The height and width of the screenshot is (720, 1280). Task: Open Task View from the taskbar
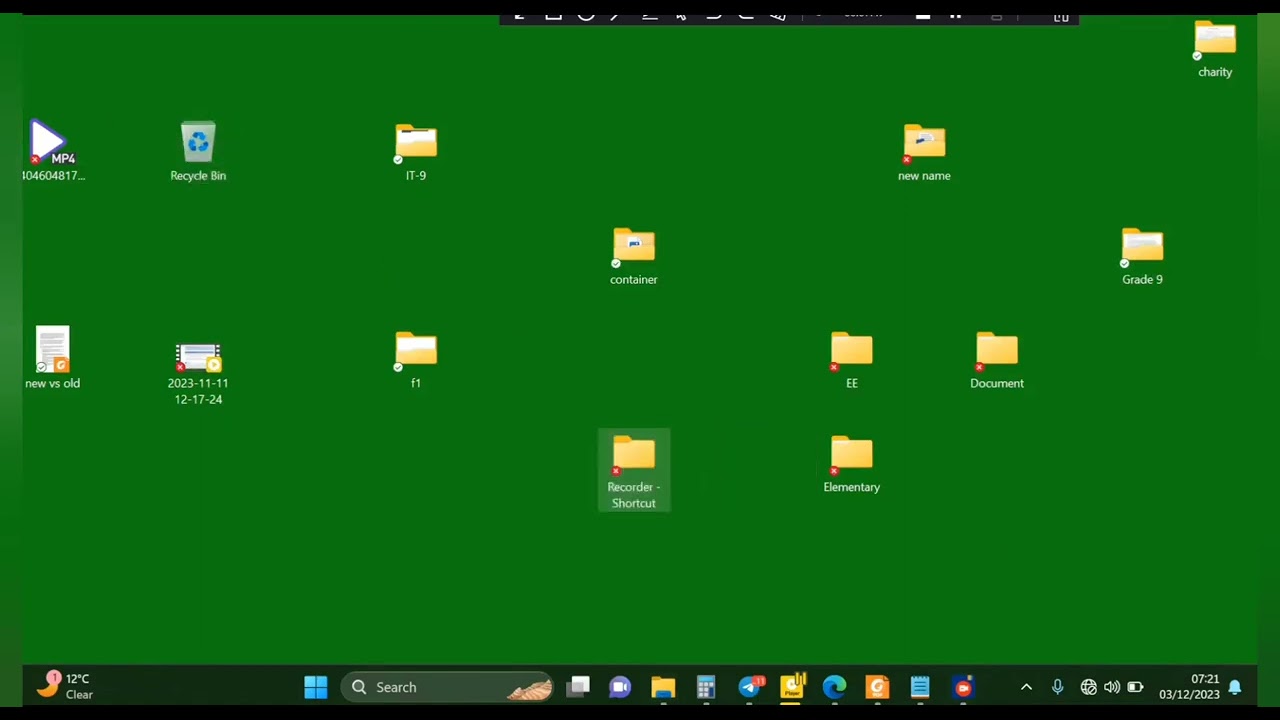click(x=578, y=687)
